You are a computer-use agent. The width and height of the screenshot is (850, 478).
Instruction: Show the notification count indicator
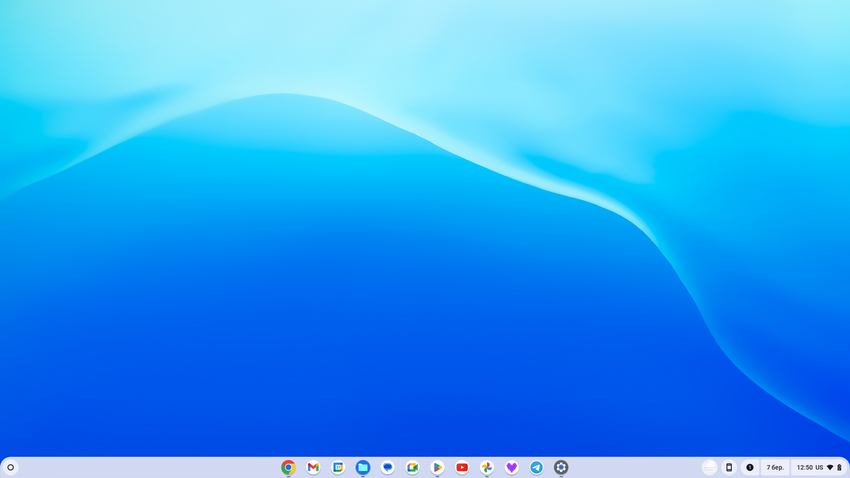(x=750, y=467)
